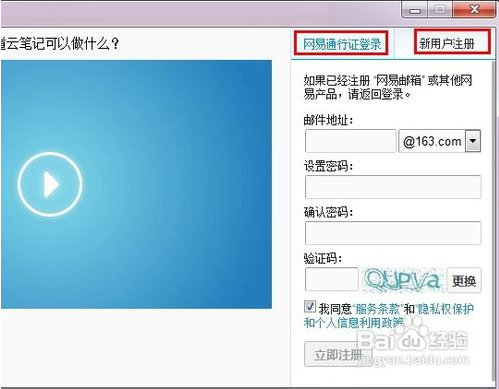499x389 pixels.
Task: Click the email username input field
Action: point(350,141)
